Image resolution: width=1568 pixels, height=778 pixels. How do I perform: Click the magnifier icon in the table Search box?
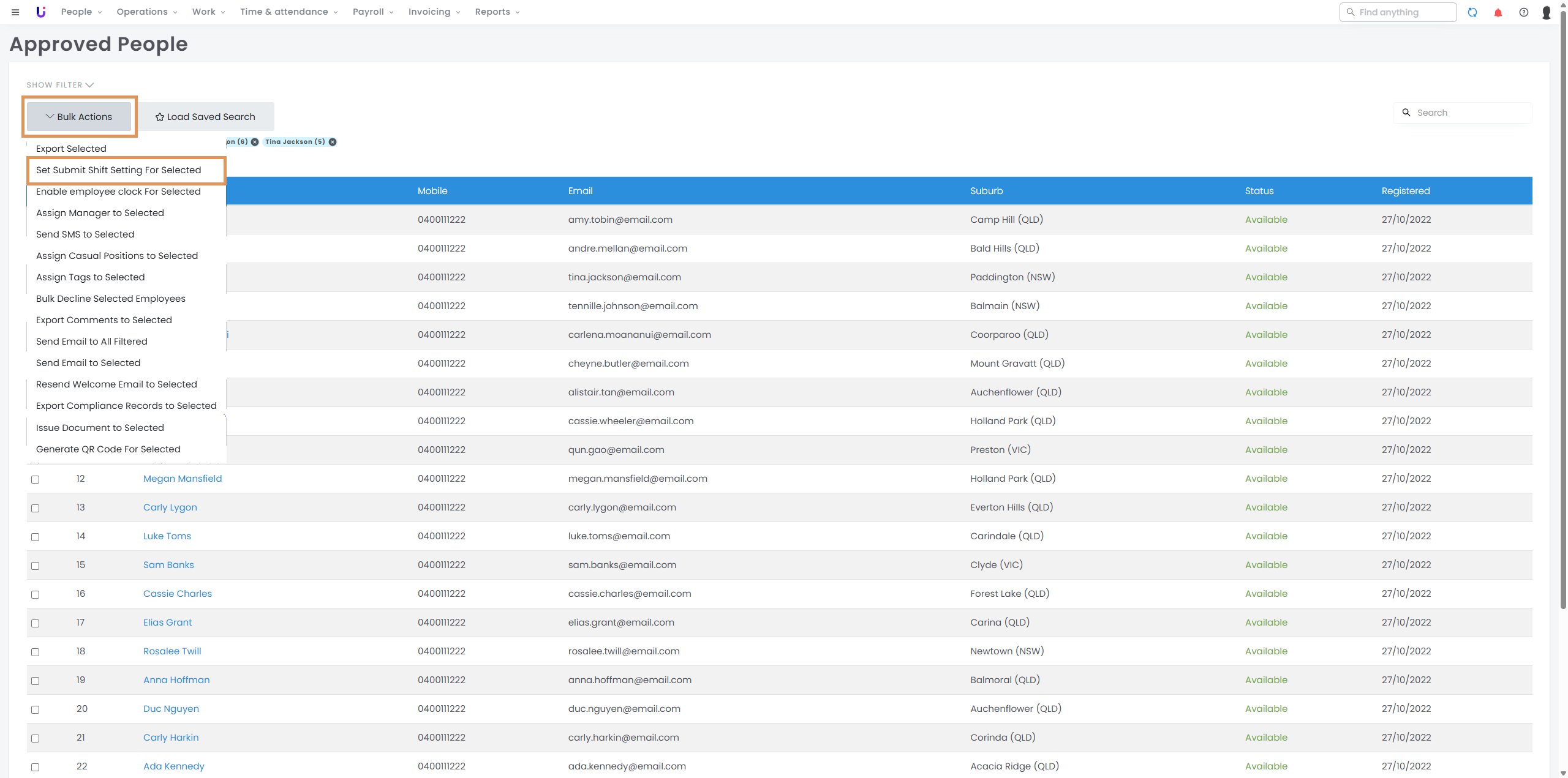tap(1406, 113)
